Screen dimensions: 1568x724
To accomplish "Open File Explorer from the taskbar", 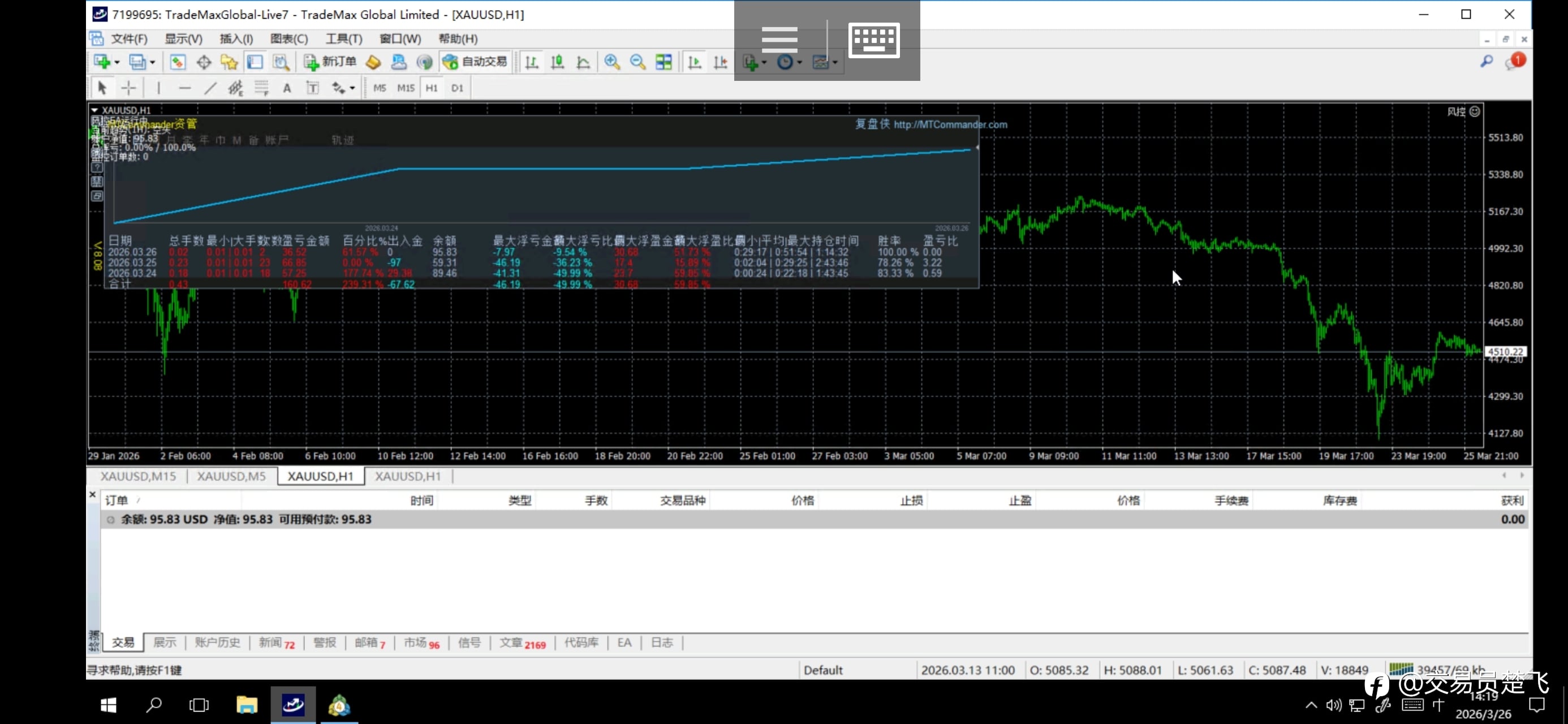I will point(247,705).
